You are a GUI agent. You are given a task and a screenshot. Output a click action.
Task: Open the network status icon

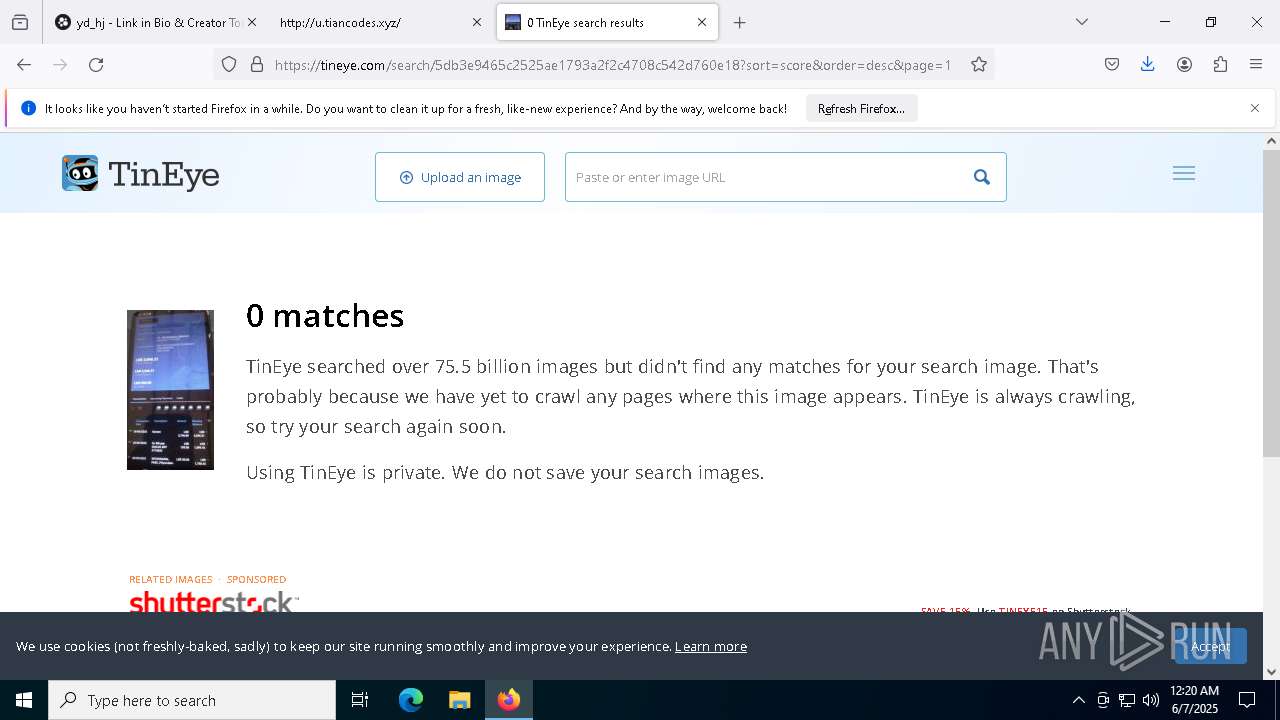tap(1127, 700)
